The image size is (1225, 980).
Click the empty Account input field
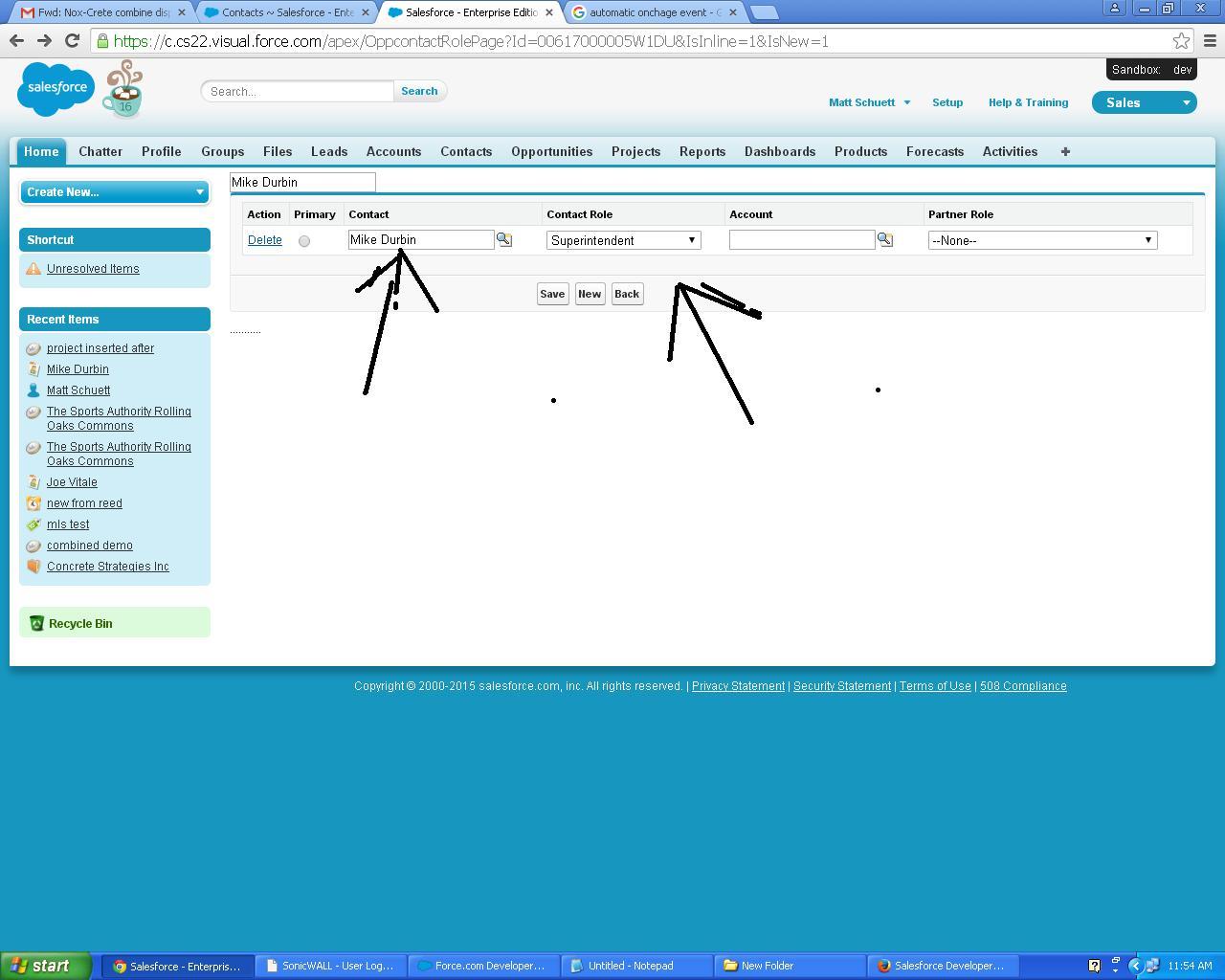click(802, 239)
